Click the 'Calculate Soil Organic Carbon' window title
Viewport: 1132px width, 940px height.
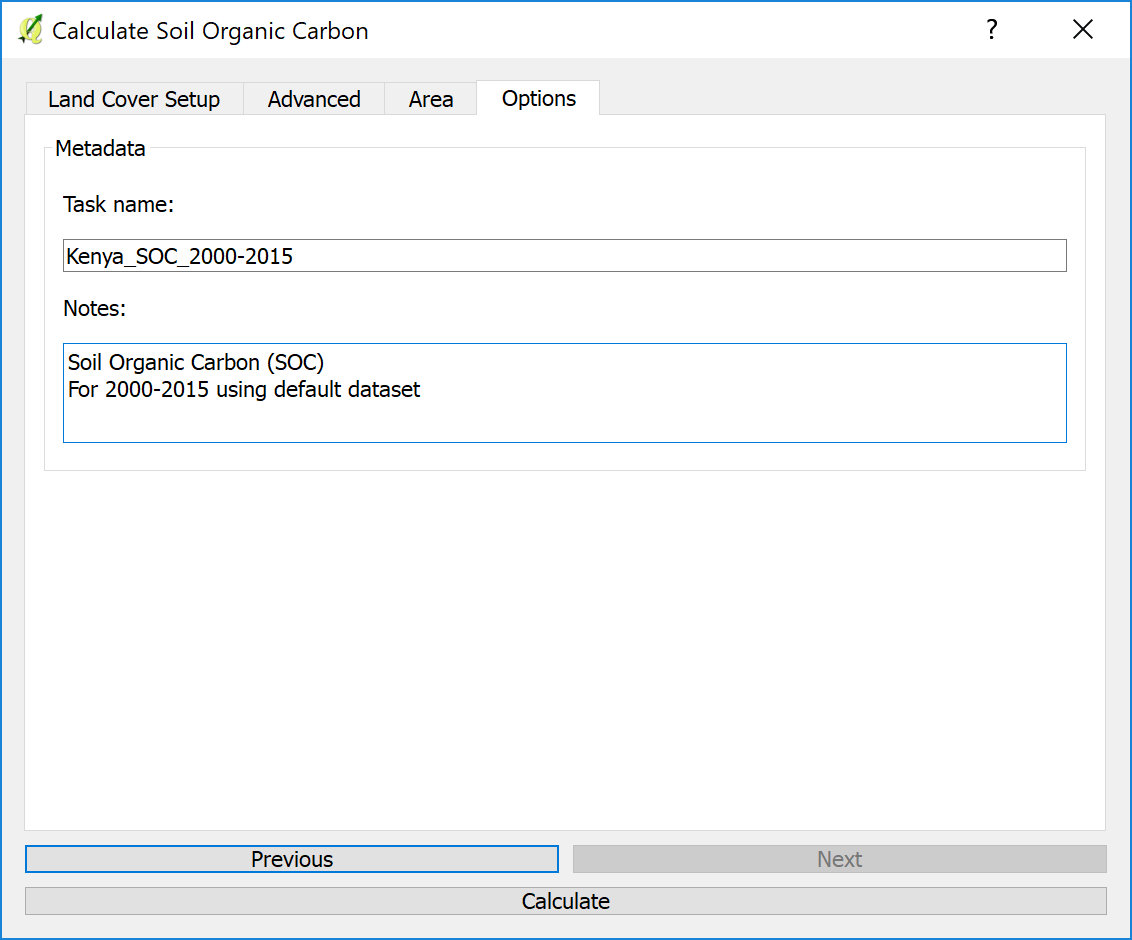(x=210, y=31)
